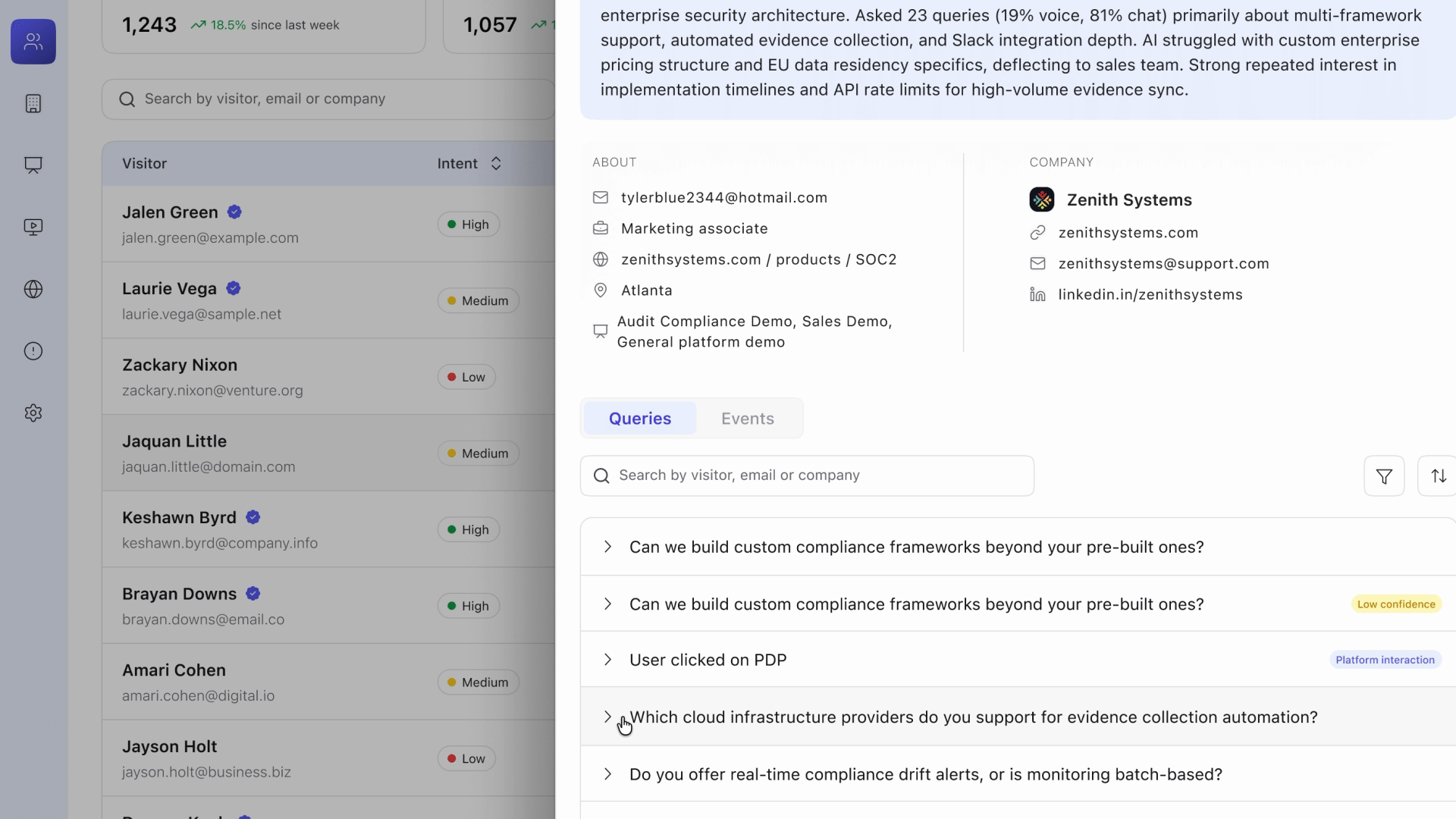The image size is (1456, 819).
Task: Expand the cloud infrastructure providers query
Action: pyautogui.click(x=607, y=717)
